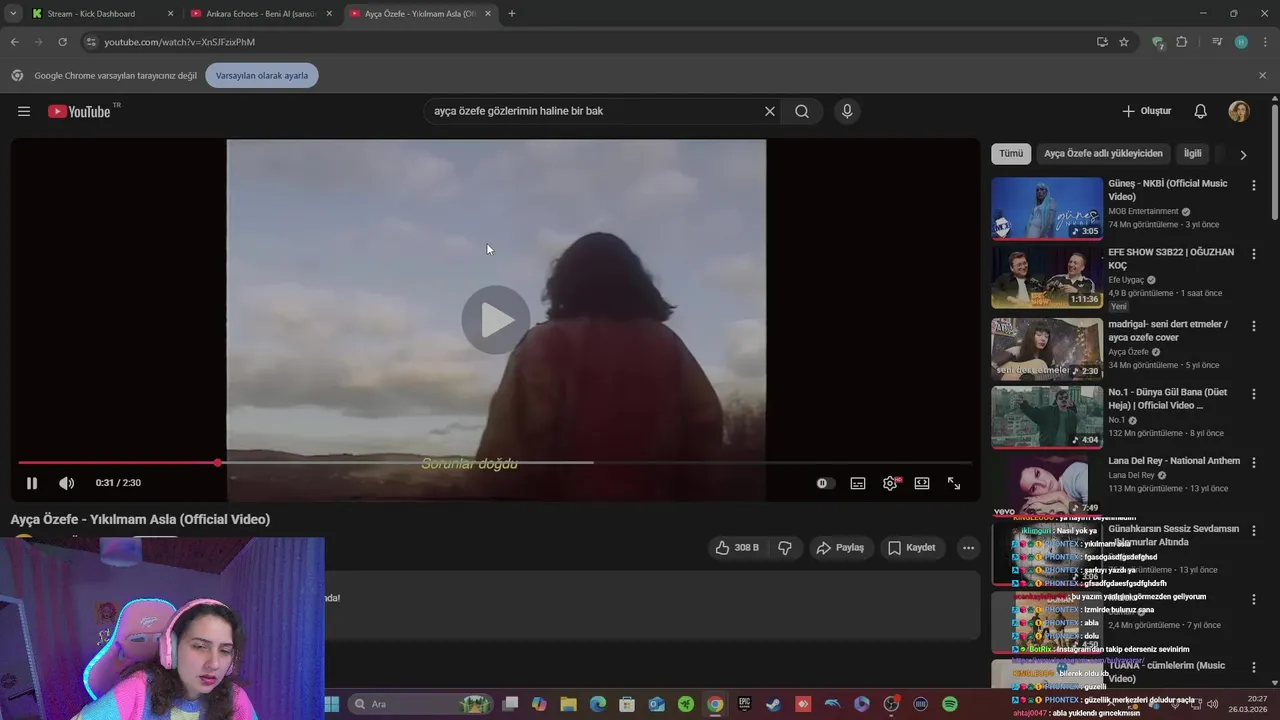Open Chrome three-dot menu
The image size is (1280, 720).
coord(1263,42)
